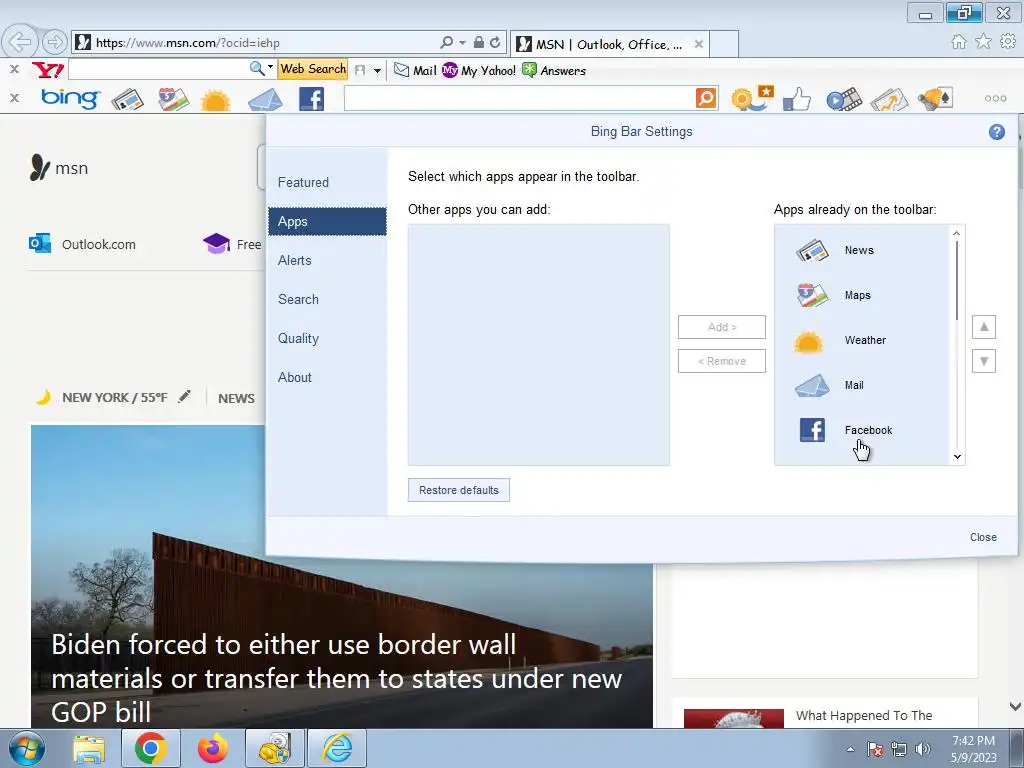Open the Maps app on the Bing Bar toolbar

(173, 99)
